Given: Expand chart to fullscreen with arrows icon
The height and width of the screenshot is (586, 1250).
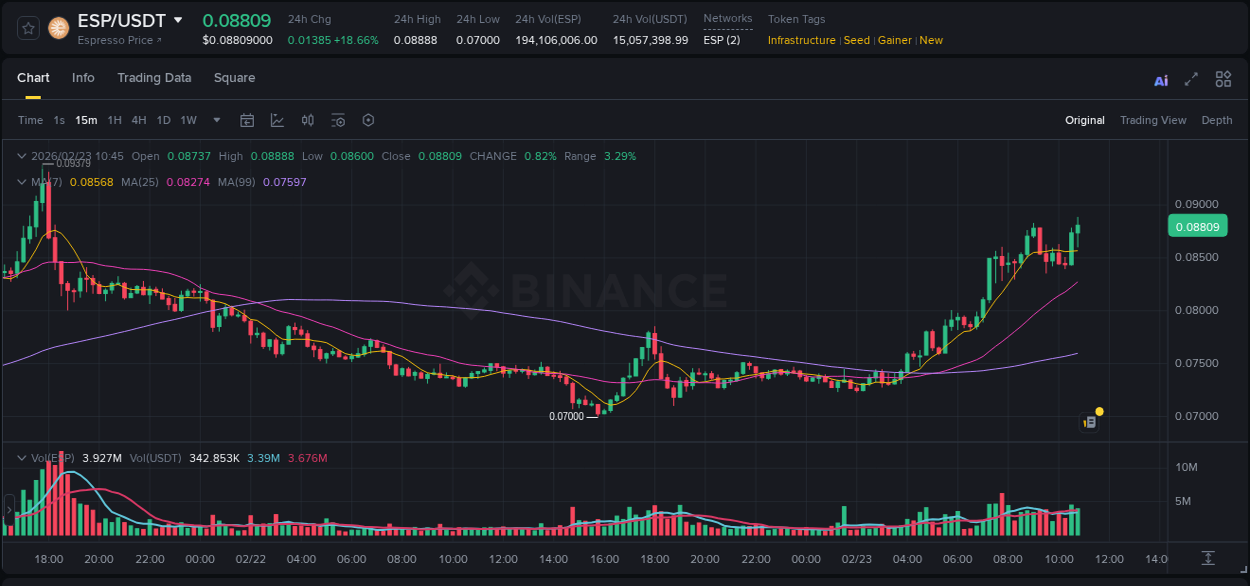Looking at the screenshot, I should click(x=1190, y=79).
